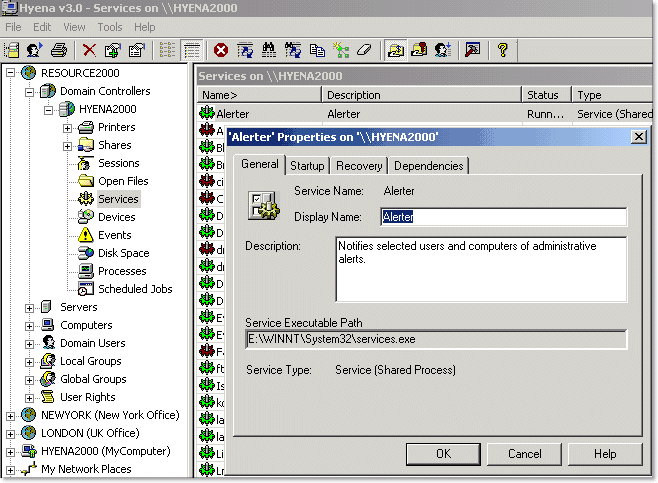The width and height of the screenshot is (658, 483).
Task: Click the Description text box
Action: tap(481, 269)
